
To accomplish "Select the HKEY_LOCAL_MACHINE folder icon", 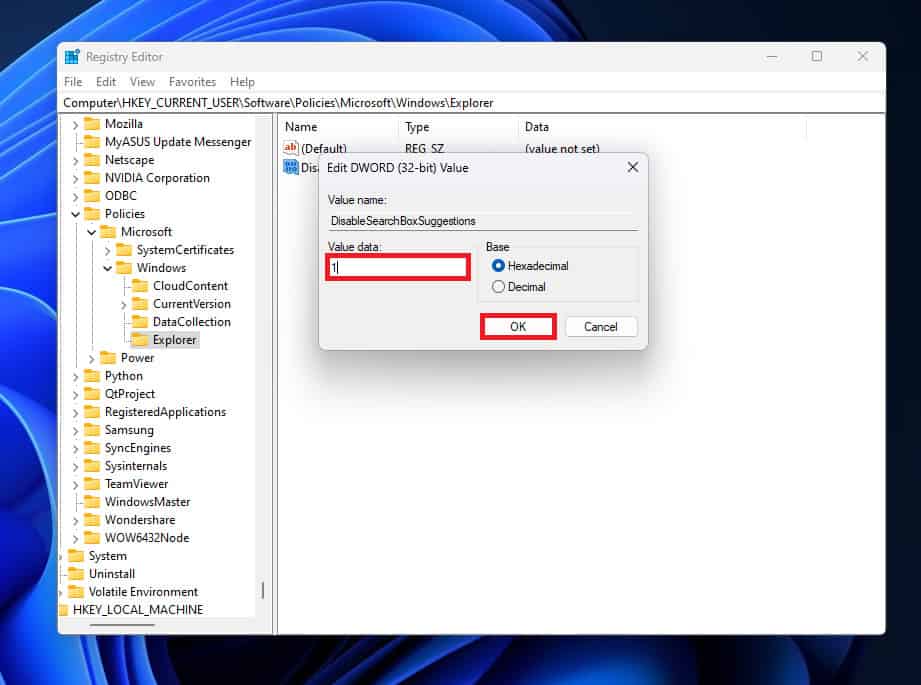I will (x=64, y=610).
